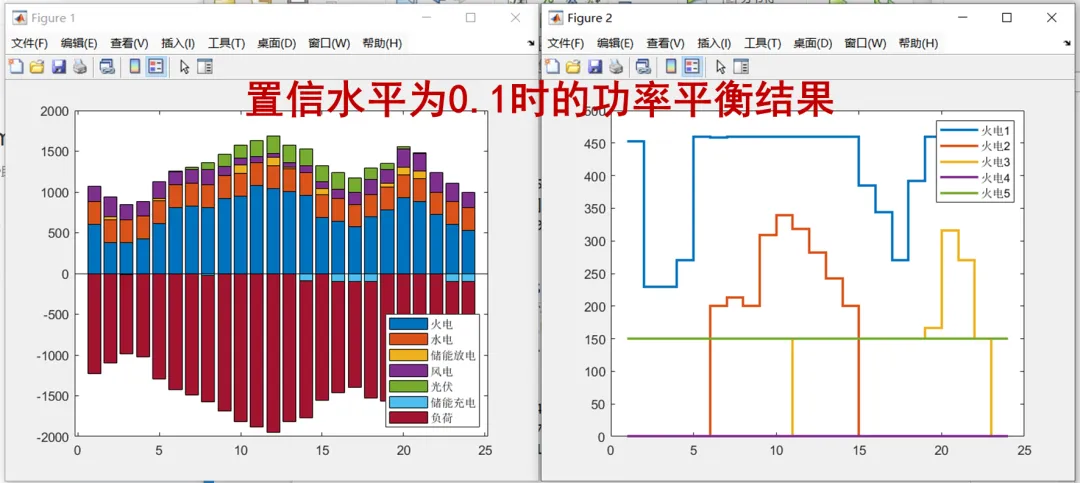This screenshot has height=483, width=1080.
Task: Enable Edit Plot arrow in Figure 1 toolbar
Action: [x=184, y=67]
